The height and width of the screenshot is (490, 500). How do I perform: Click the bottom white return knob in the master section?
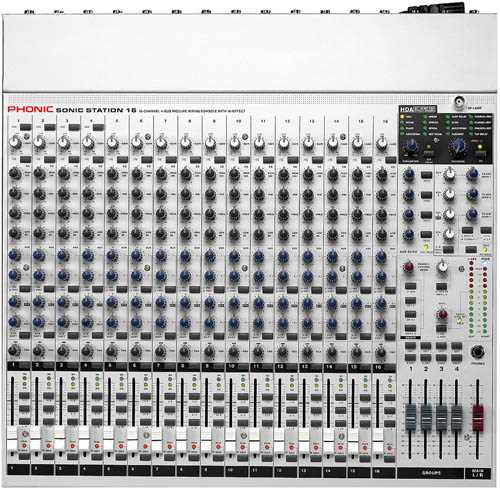(449, 234)
